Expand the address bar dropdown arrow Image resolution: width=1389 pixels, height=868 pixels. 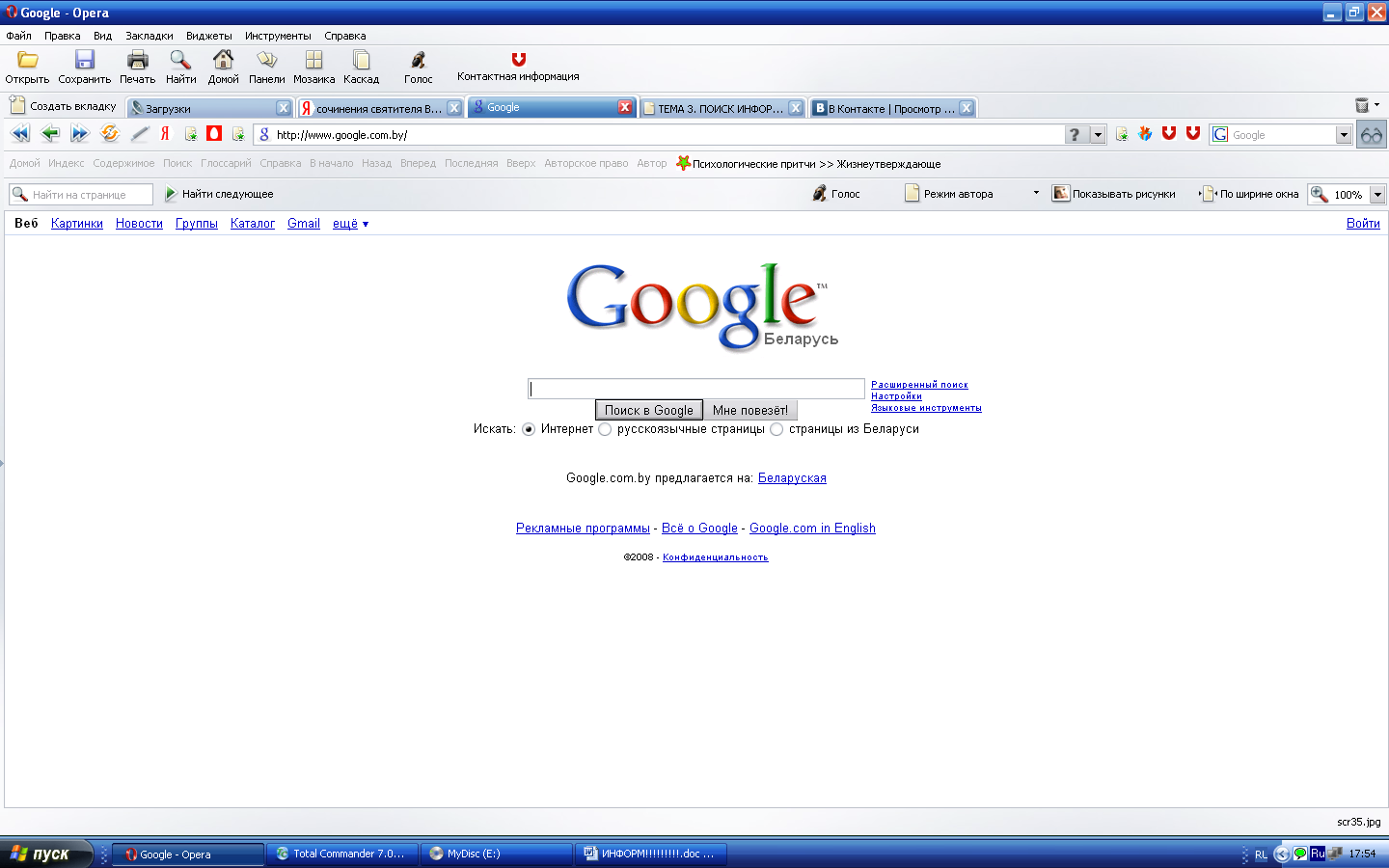click(x=1098, y=135)
